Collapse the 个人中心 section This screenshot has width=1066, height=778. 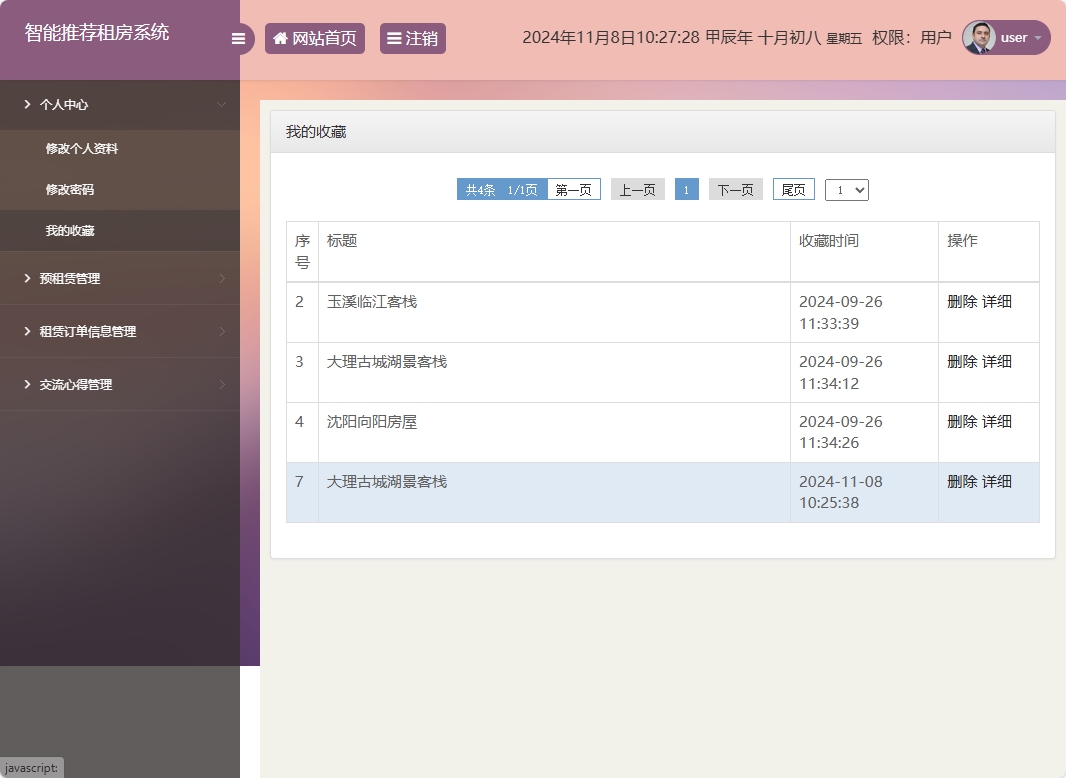coord(64,104)
